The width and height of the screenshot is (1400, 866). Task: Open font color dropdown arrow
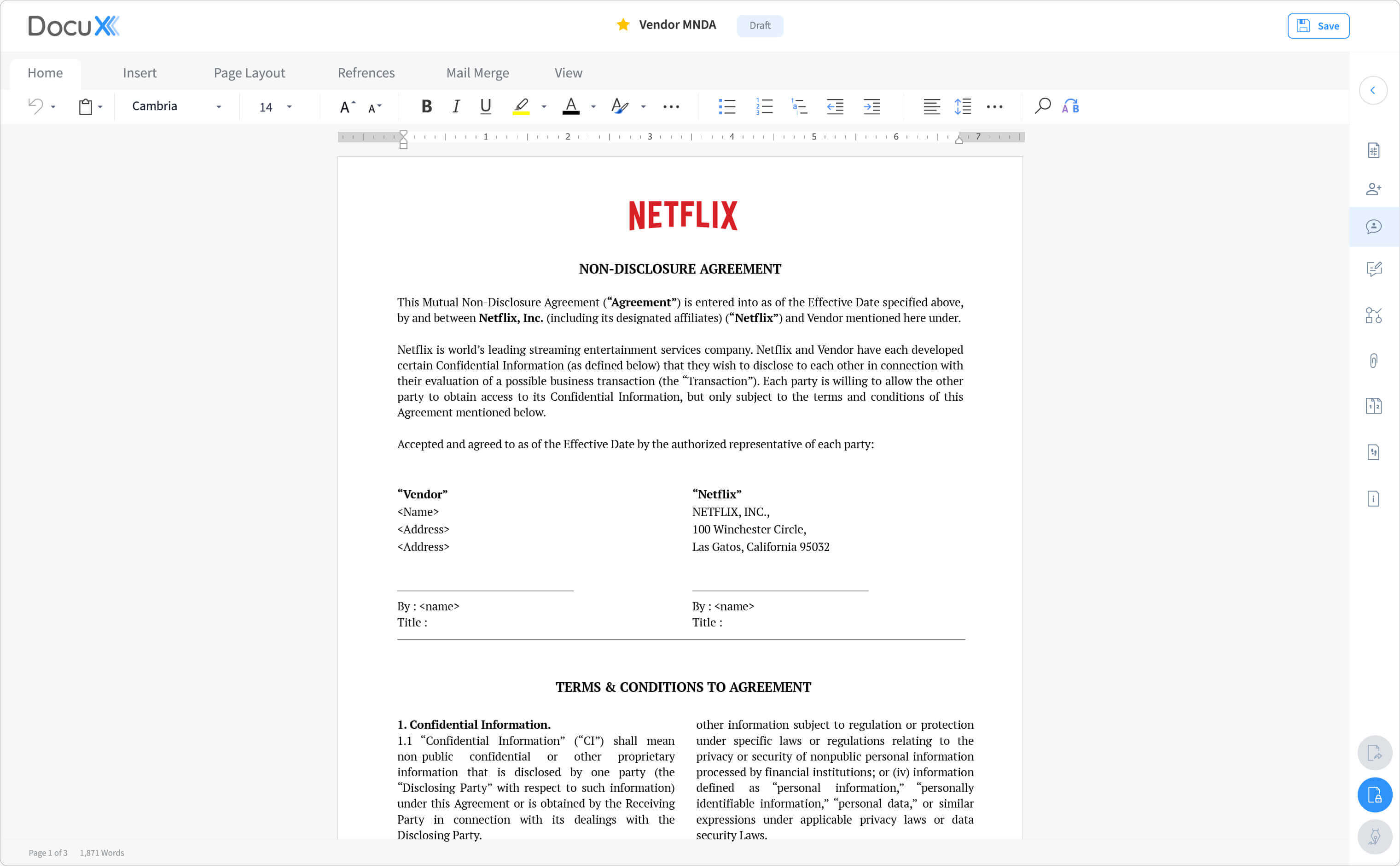point(593,107)
